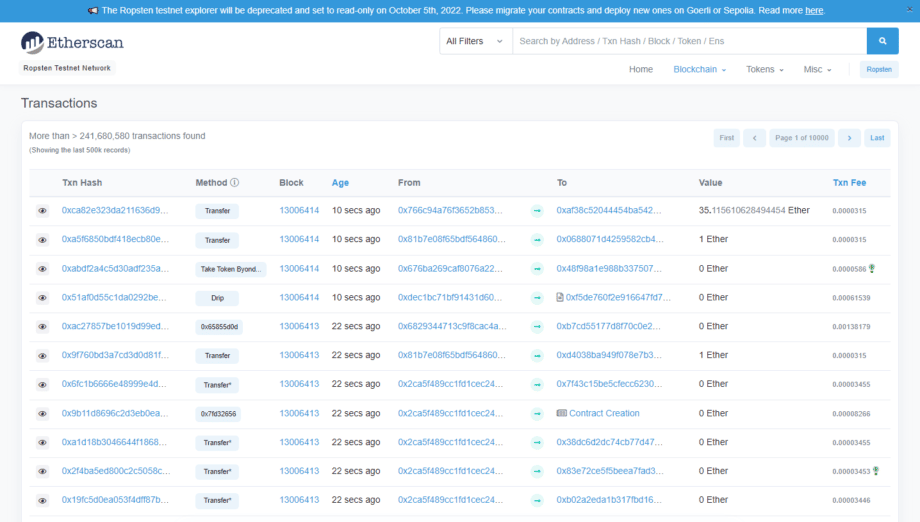Expand the Tokens menu
920x522 pixels.
pos(765,69)
